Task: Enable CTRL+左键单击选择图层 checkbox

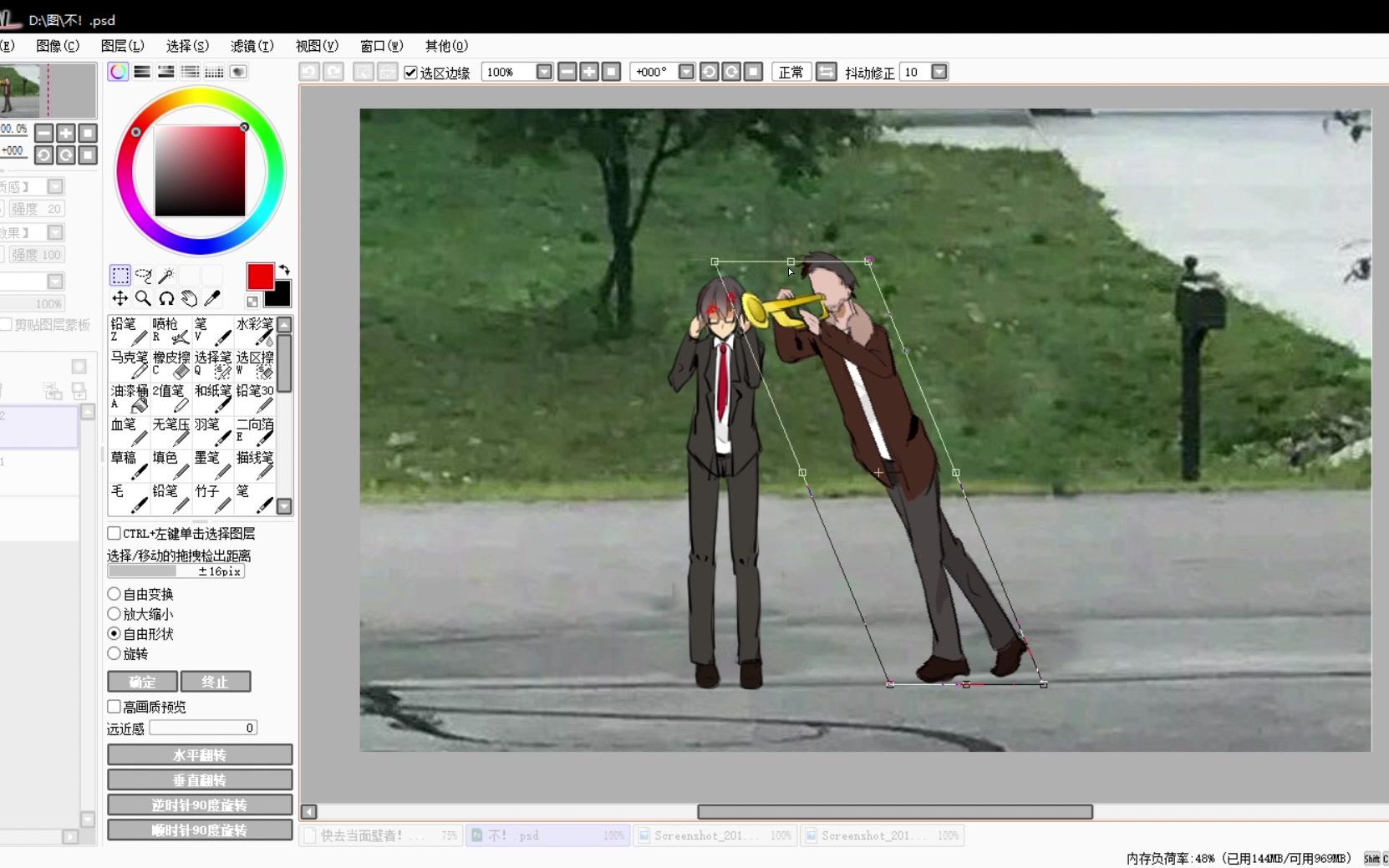Action: click(x=114, y=533)
